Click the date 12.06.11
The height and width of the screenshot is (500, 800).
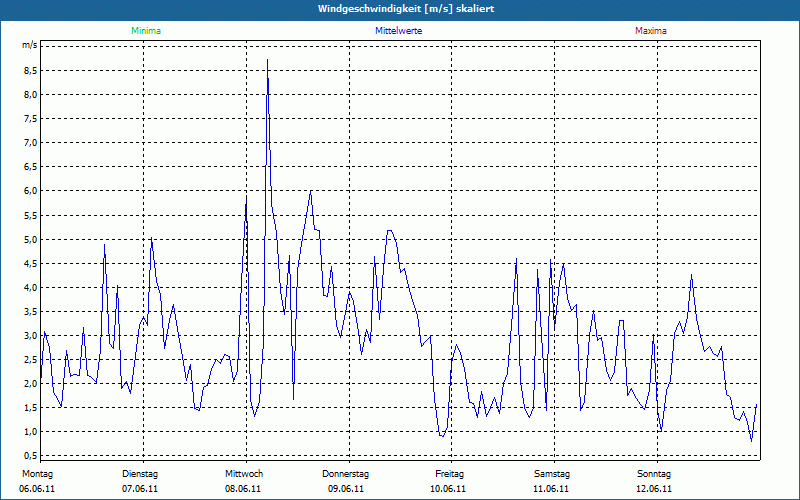coord(654,489)
